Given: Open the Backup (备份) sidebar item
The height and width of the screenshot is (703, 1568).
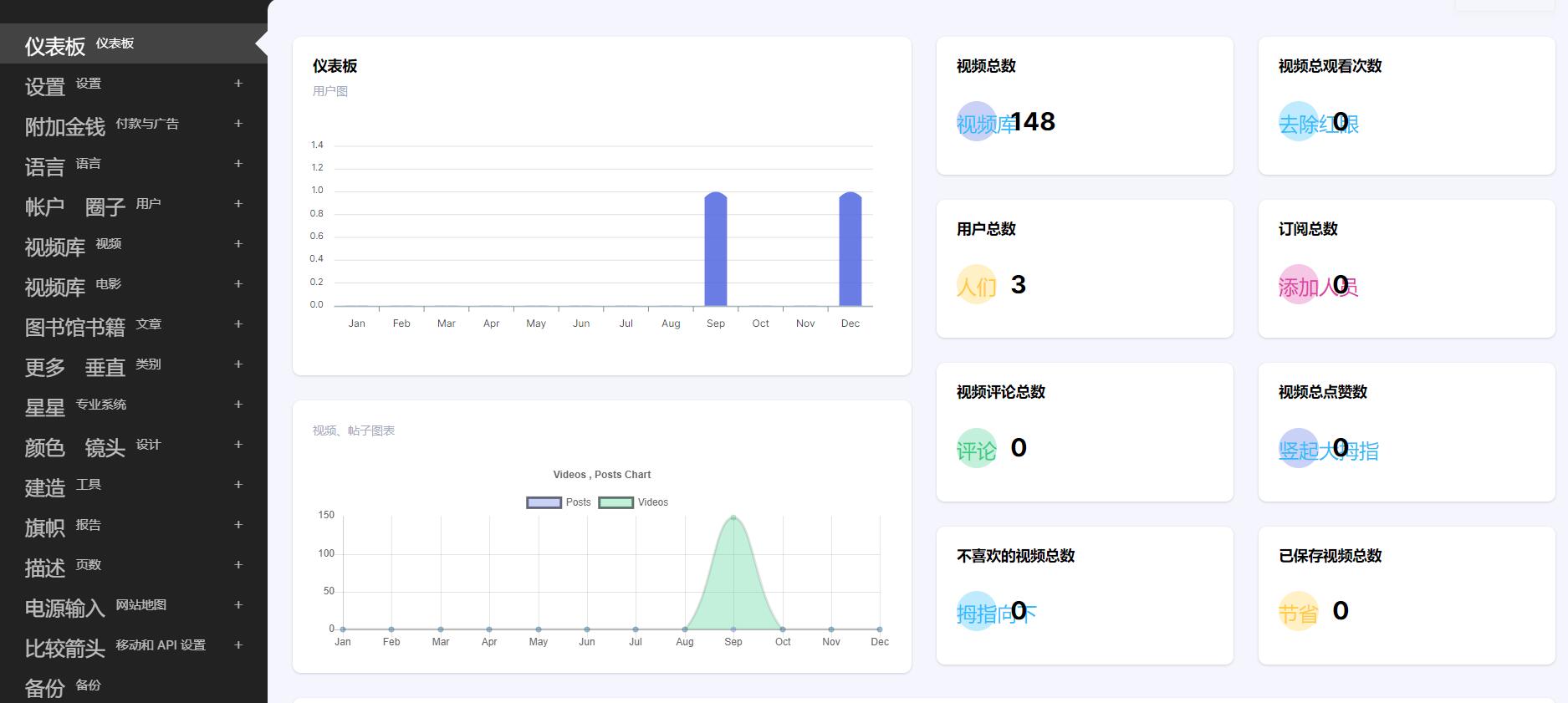Looking at the screenshot, I should (63, 686).
